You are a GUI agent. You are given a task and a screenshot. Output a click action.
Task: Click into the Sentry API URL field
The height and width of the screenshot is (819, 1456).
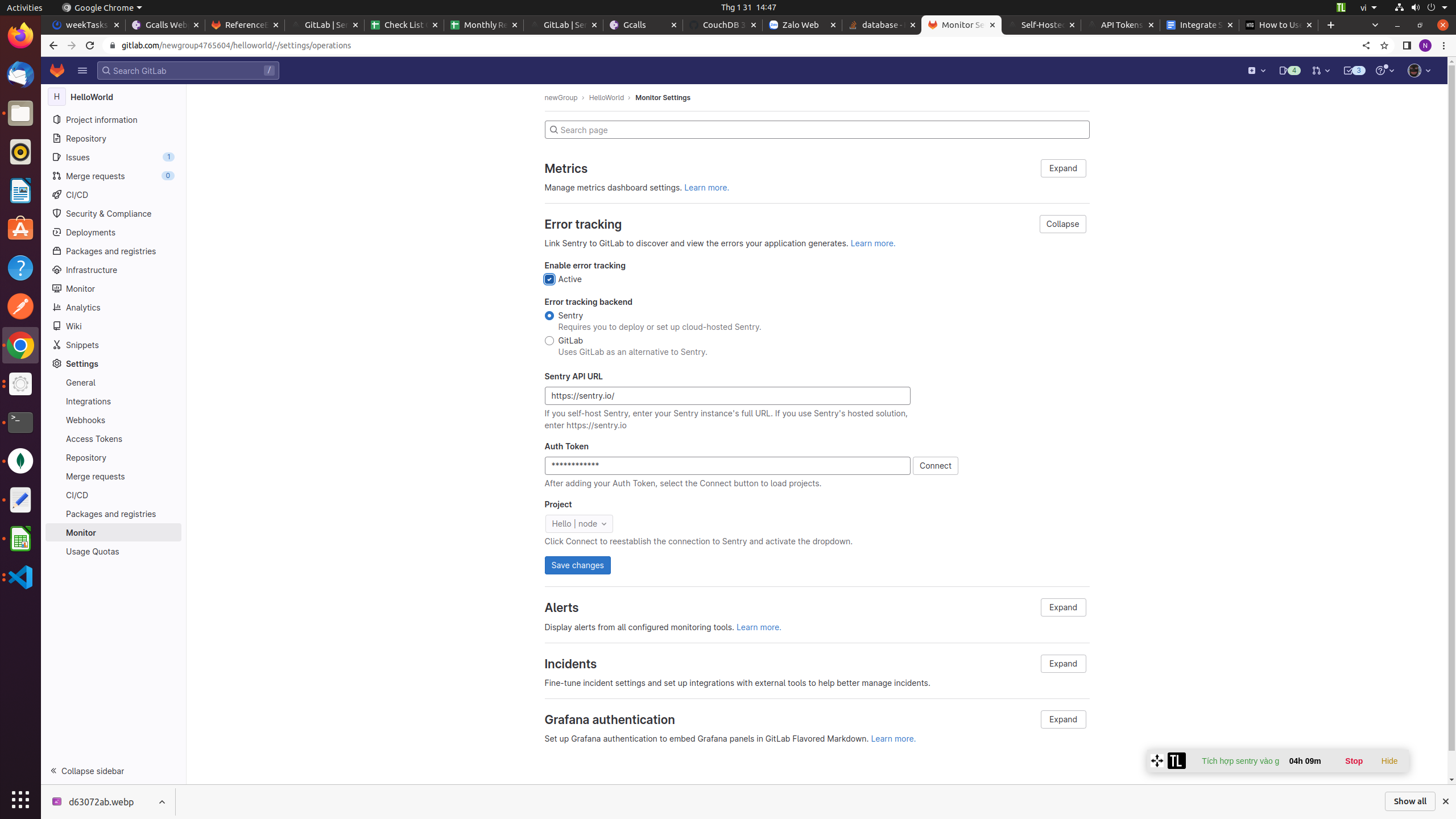point(727,396)
